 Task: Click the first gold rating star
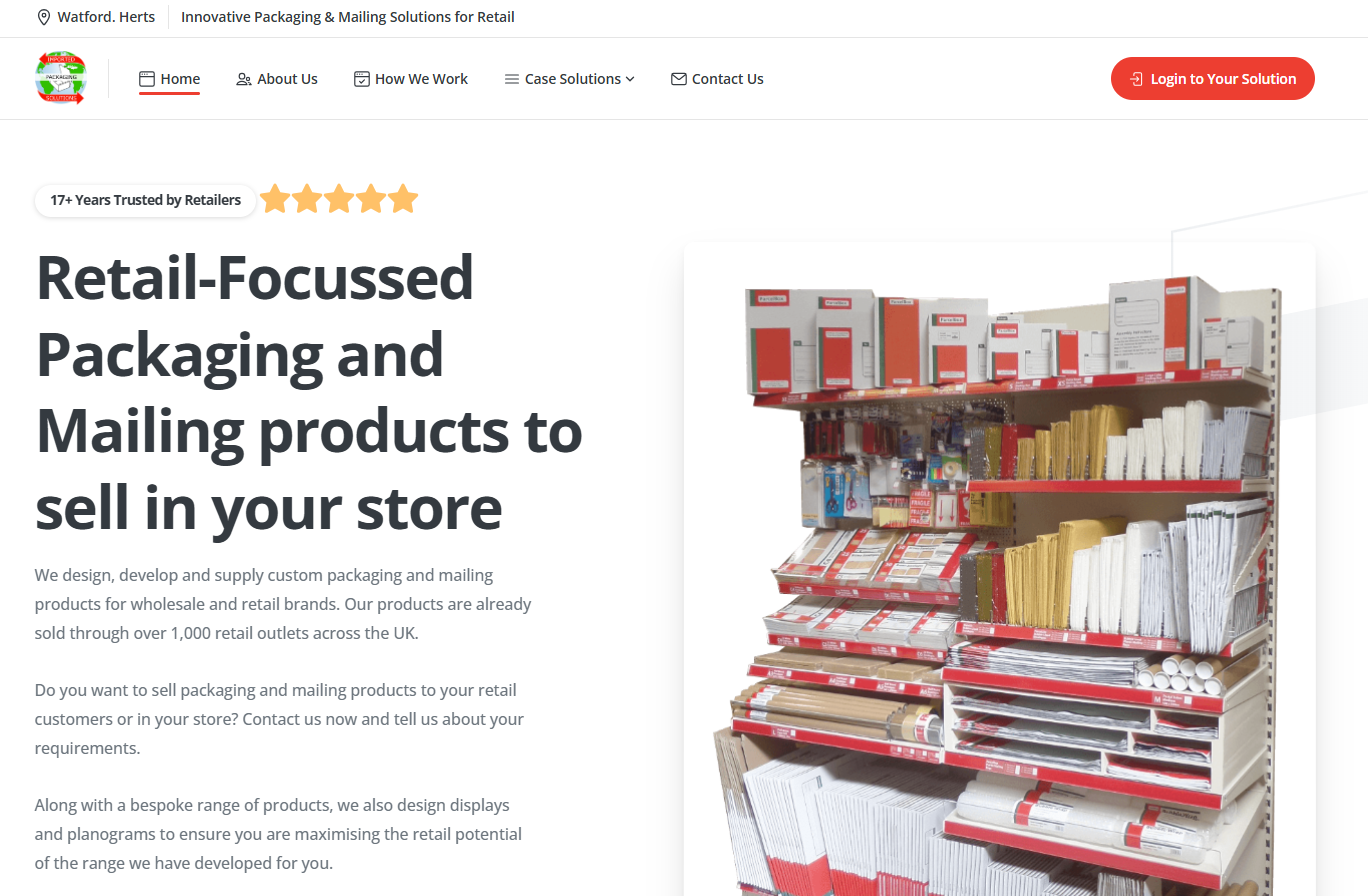point(275,199)
